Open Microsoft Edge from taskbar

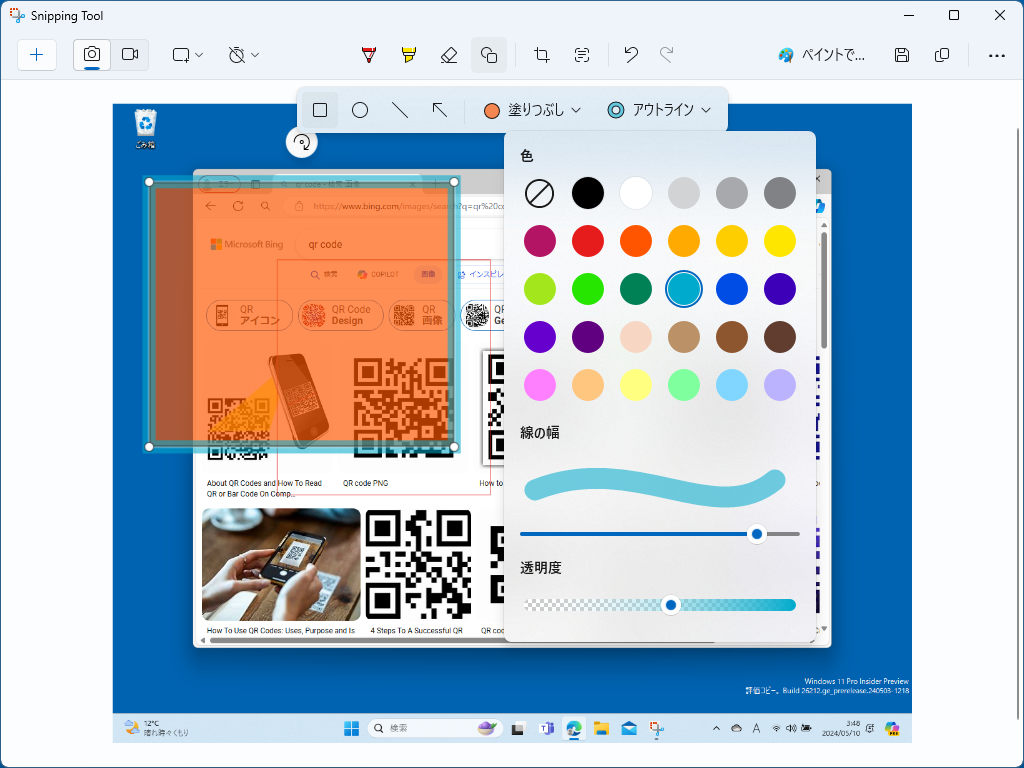pos(574,728)
